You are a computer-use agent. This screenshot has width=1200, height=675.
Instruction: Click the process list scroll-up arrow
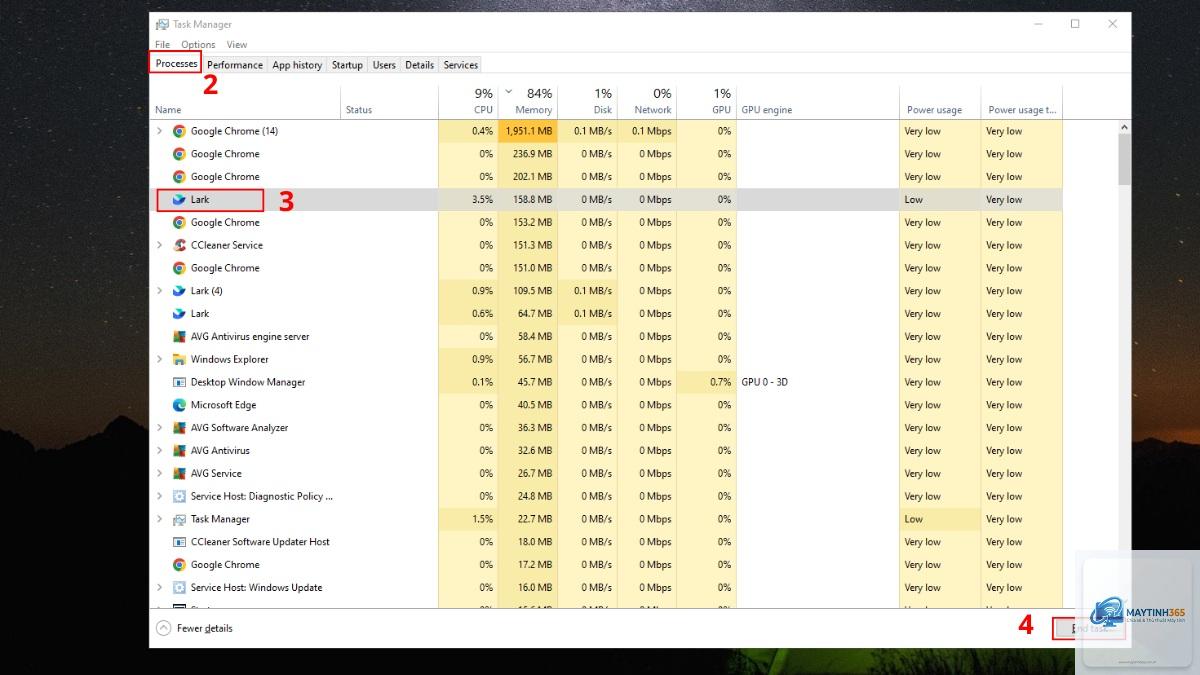coord(1124,127)
